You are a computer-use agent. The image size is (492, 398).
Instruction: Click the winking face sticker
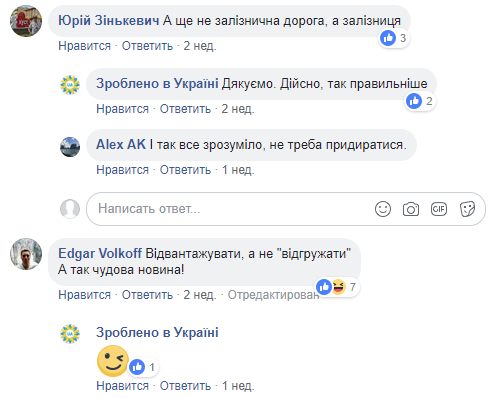click(x=113, y=361)
